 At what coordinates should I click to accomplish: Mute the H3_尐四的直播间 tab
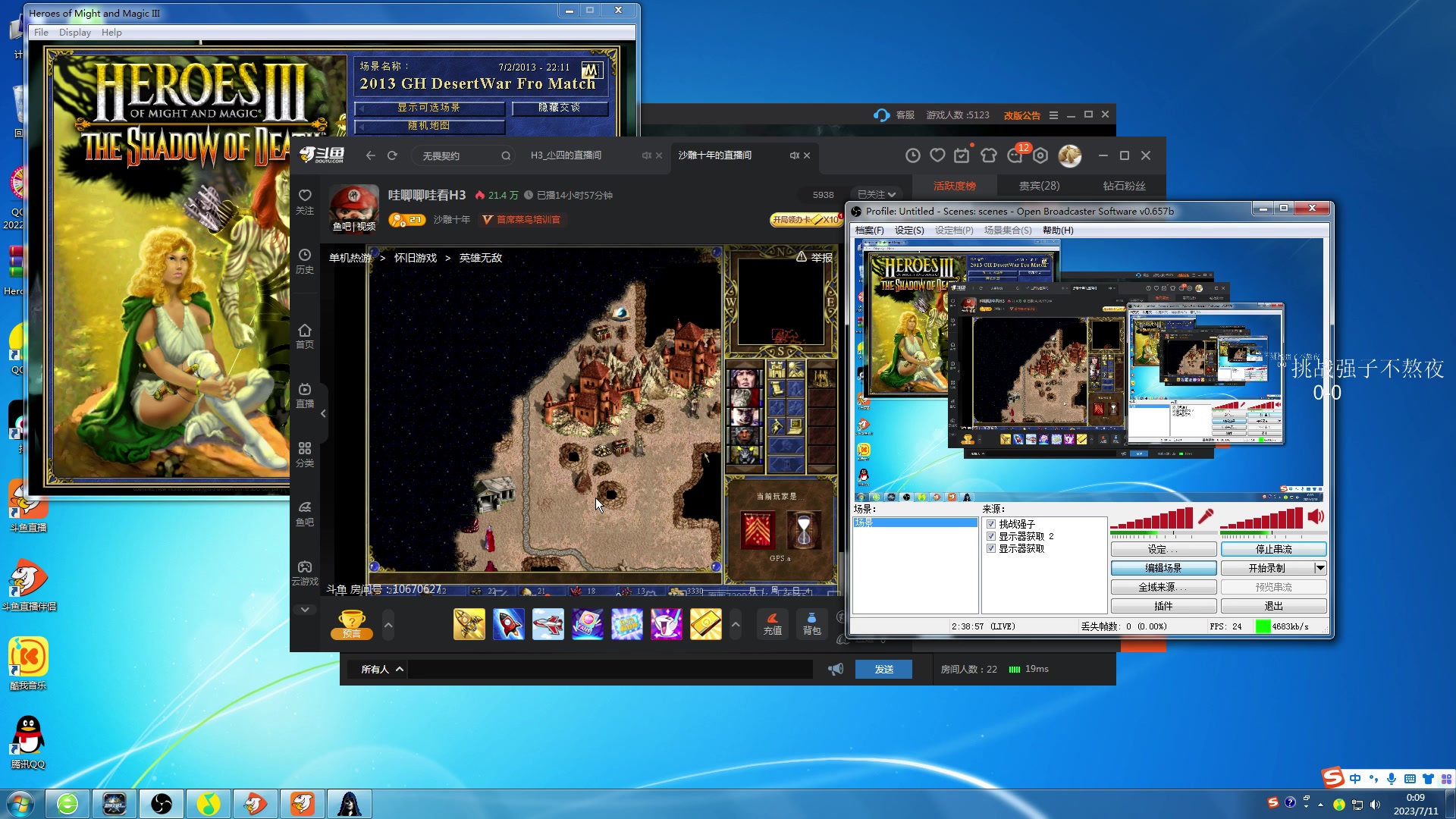click(x=646, y=155)
